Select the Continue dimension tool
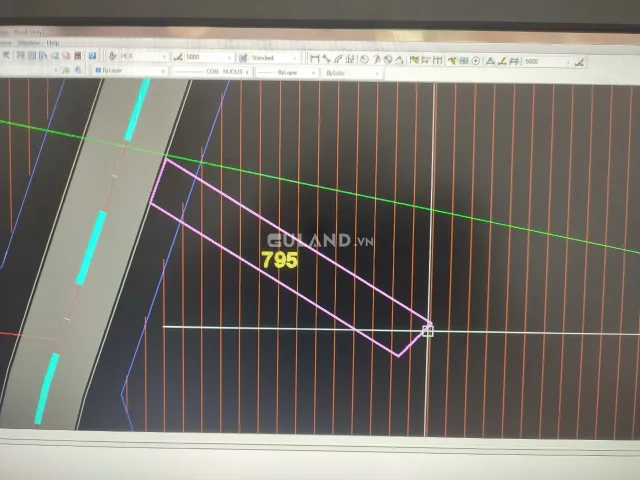 pyautogui.click(x=438, y=60)
